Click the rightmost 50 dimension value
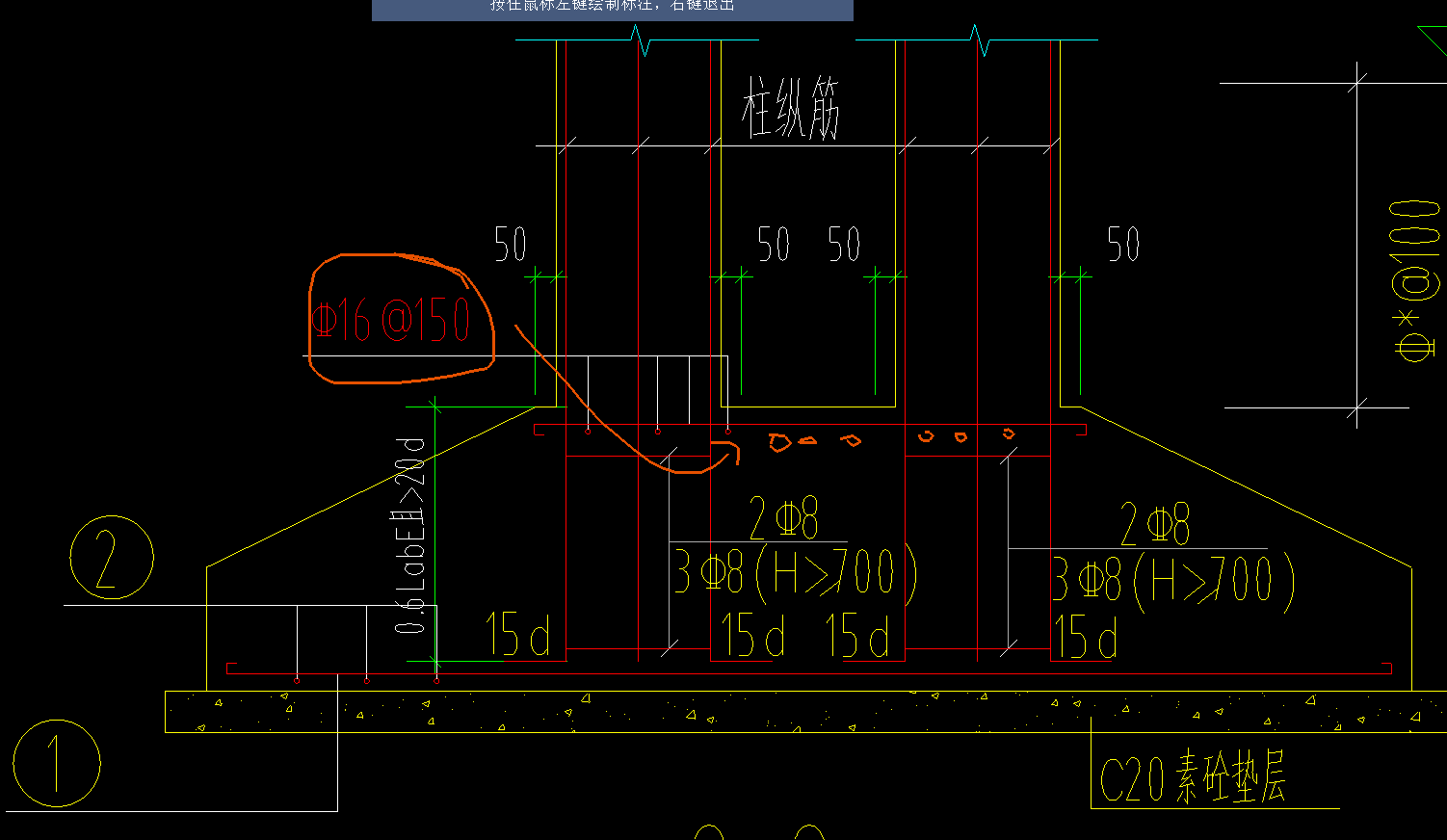This screenshot has height=840, width=1447. click(x=1123, y=245)
